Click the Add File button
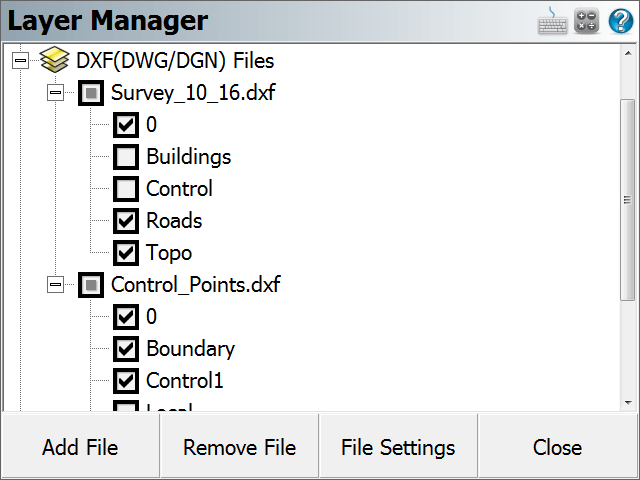Image resolution: width=640 pixels, height=480 pixels. (80, 447)
